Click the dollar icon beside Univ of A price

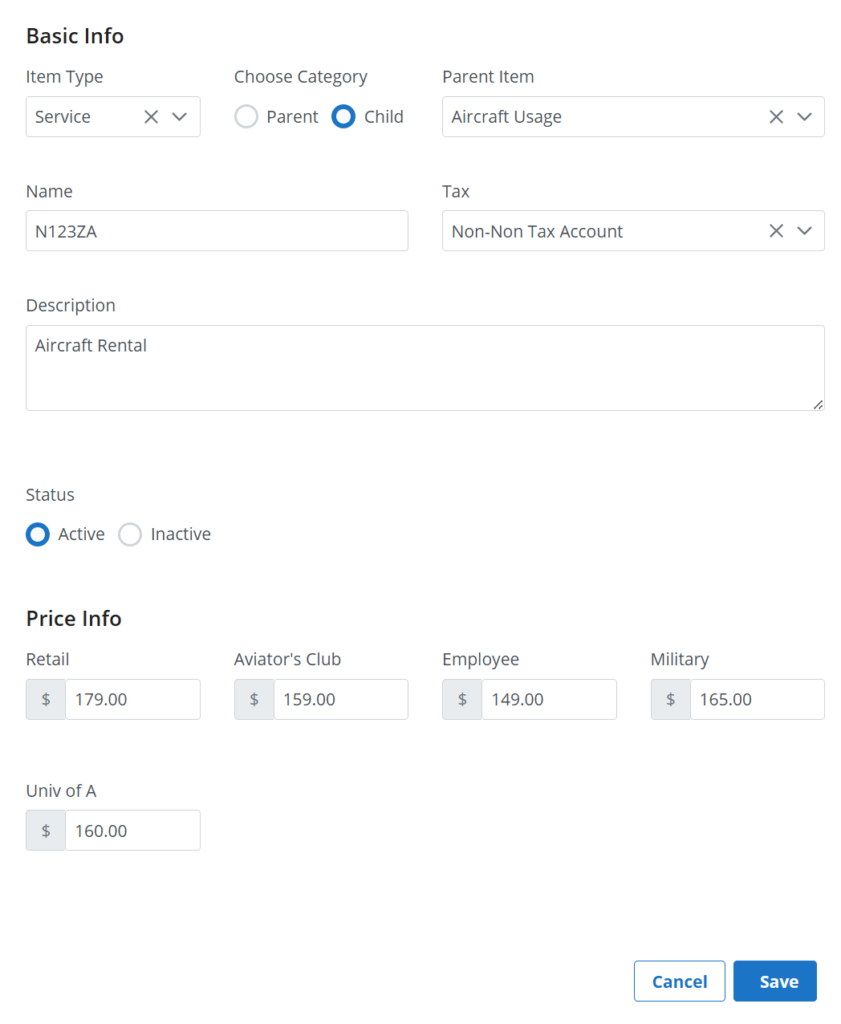46,831
